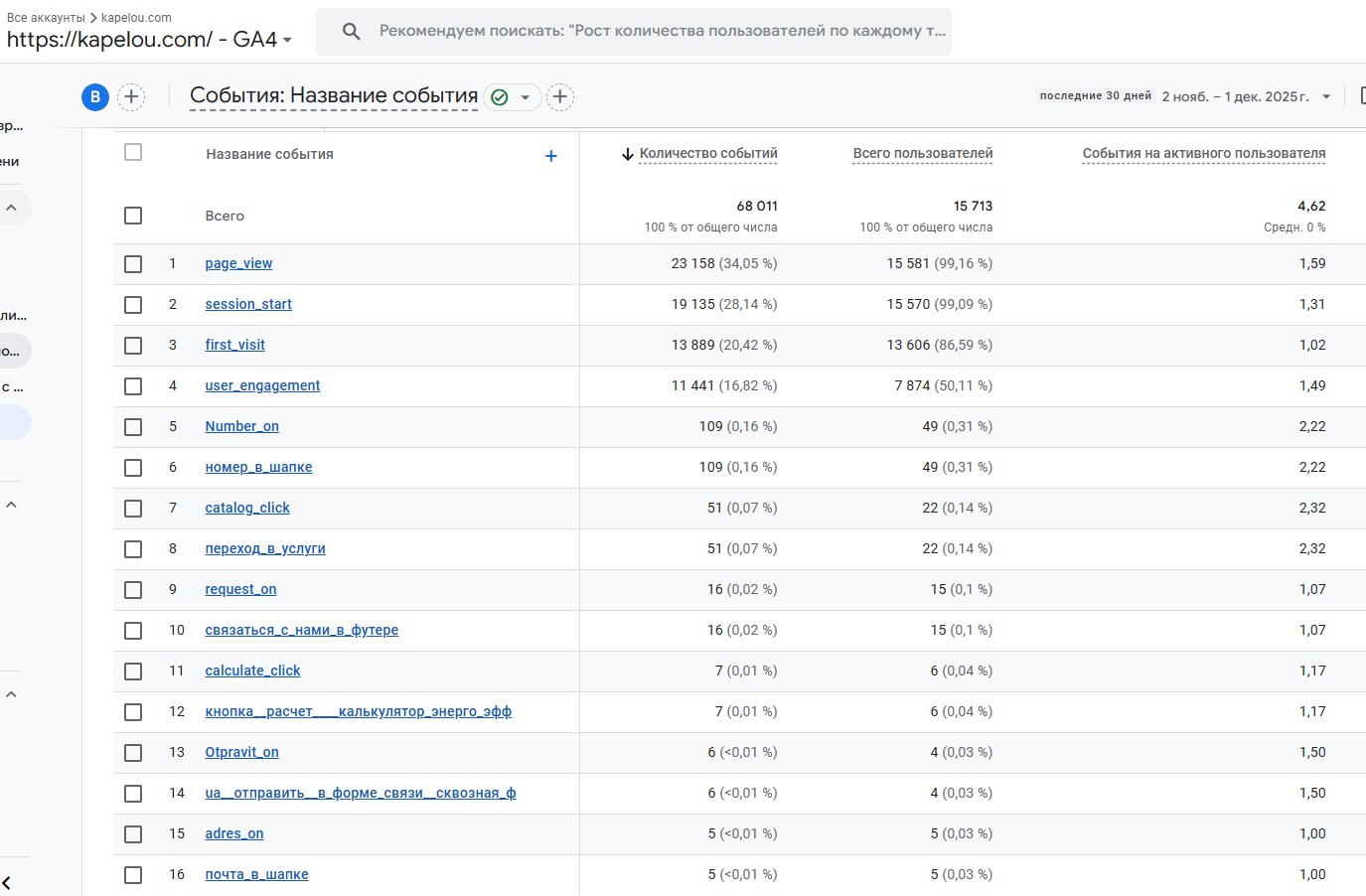Click the blue B comparison badge
The height and width of the screenshot is (896, 1366).
[x=95, y=96]
